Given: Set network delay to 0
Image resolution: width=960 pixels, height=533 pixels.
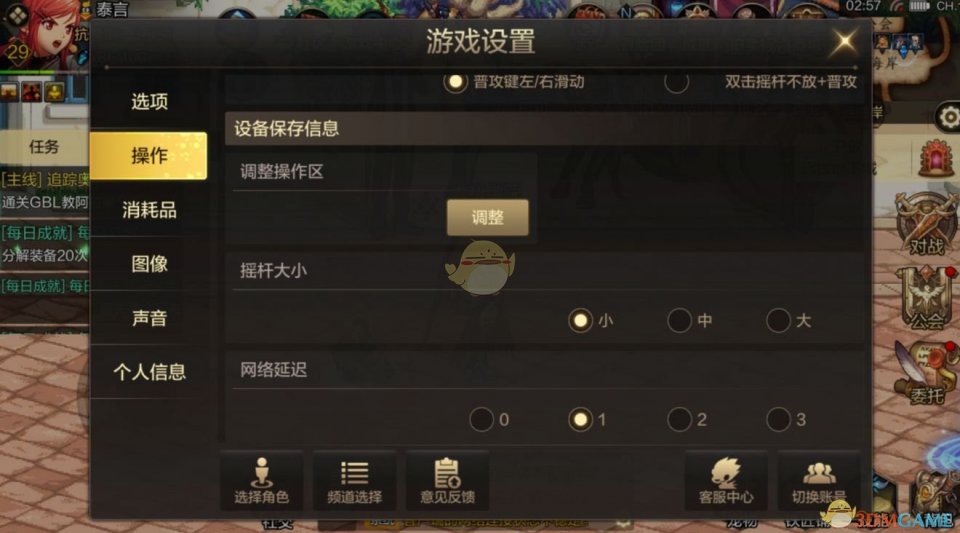Looking at the screenshot, I should (481, 419).
